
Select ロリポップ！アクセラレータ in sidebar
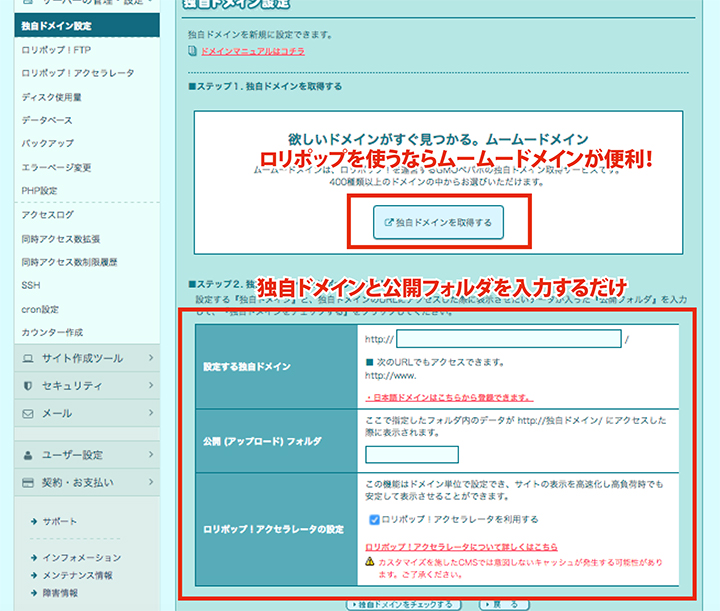point(78,73)
